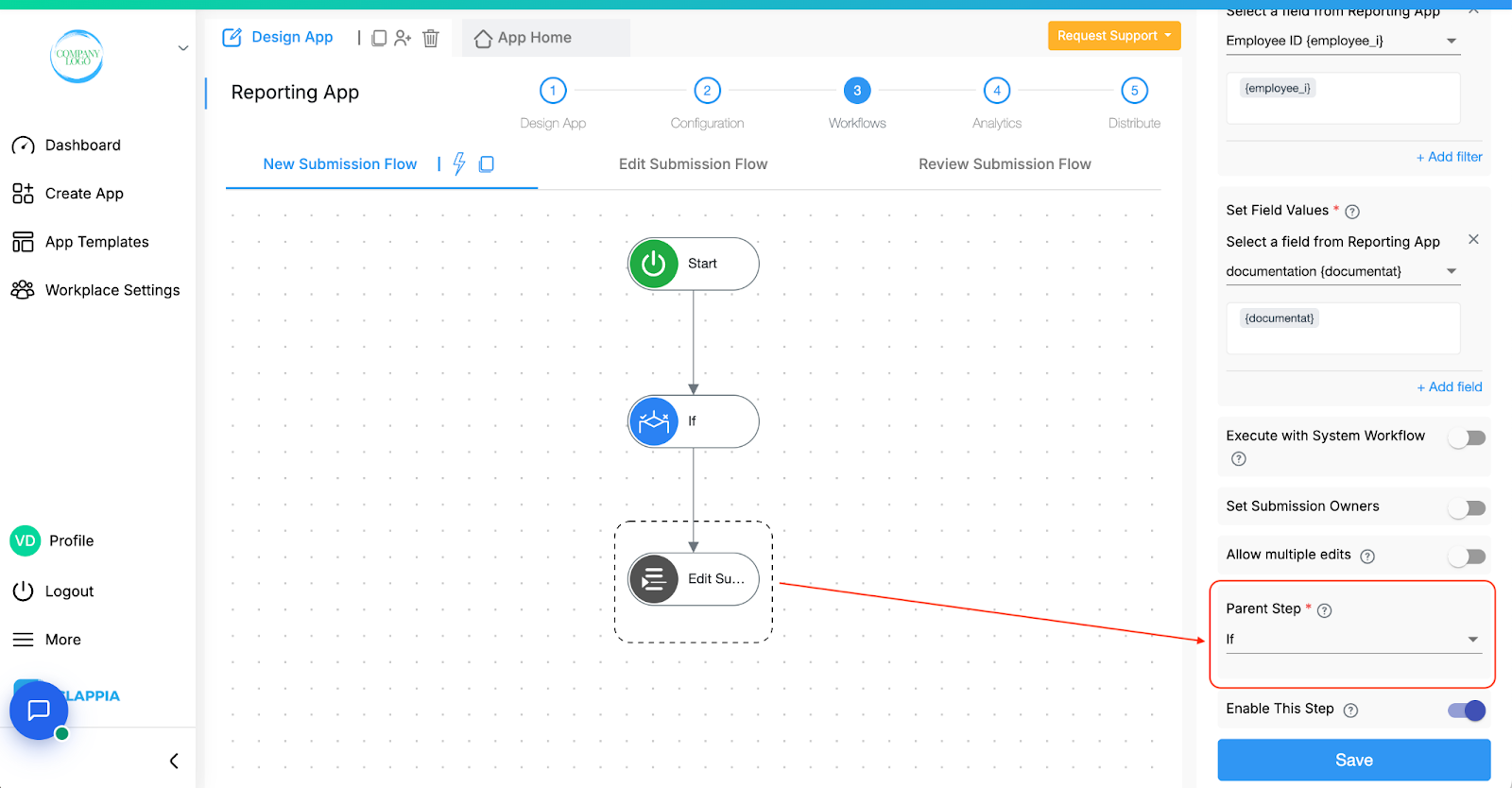This screenshot has width=1512, height=788.
Task: Open the Parent Step dropdown
Action: [x=1353, y=640]
